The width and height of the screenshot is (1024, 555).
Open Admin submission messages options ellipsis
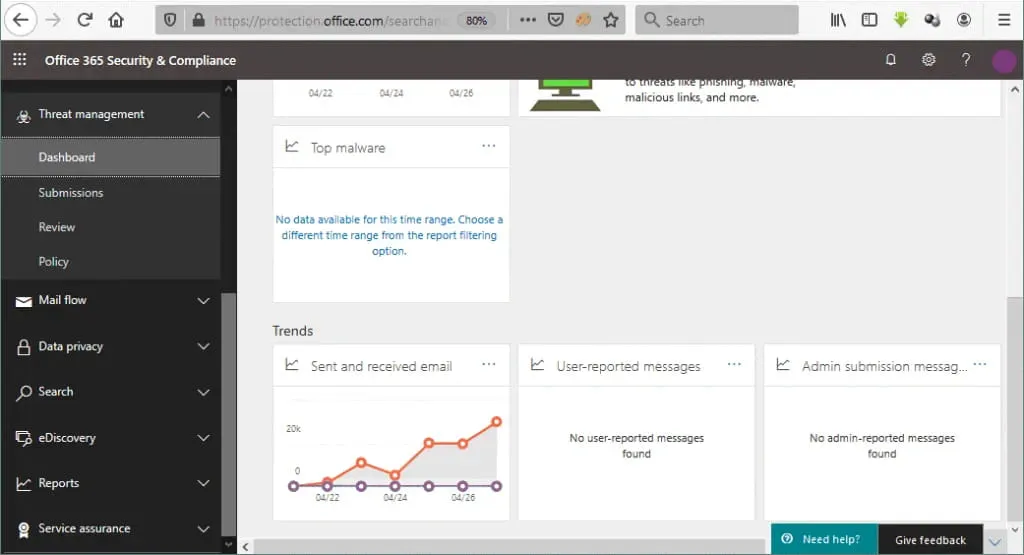[980, 364]
